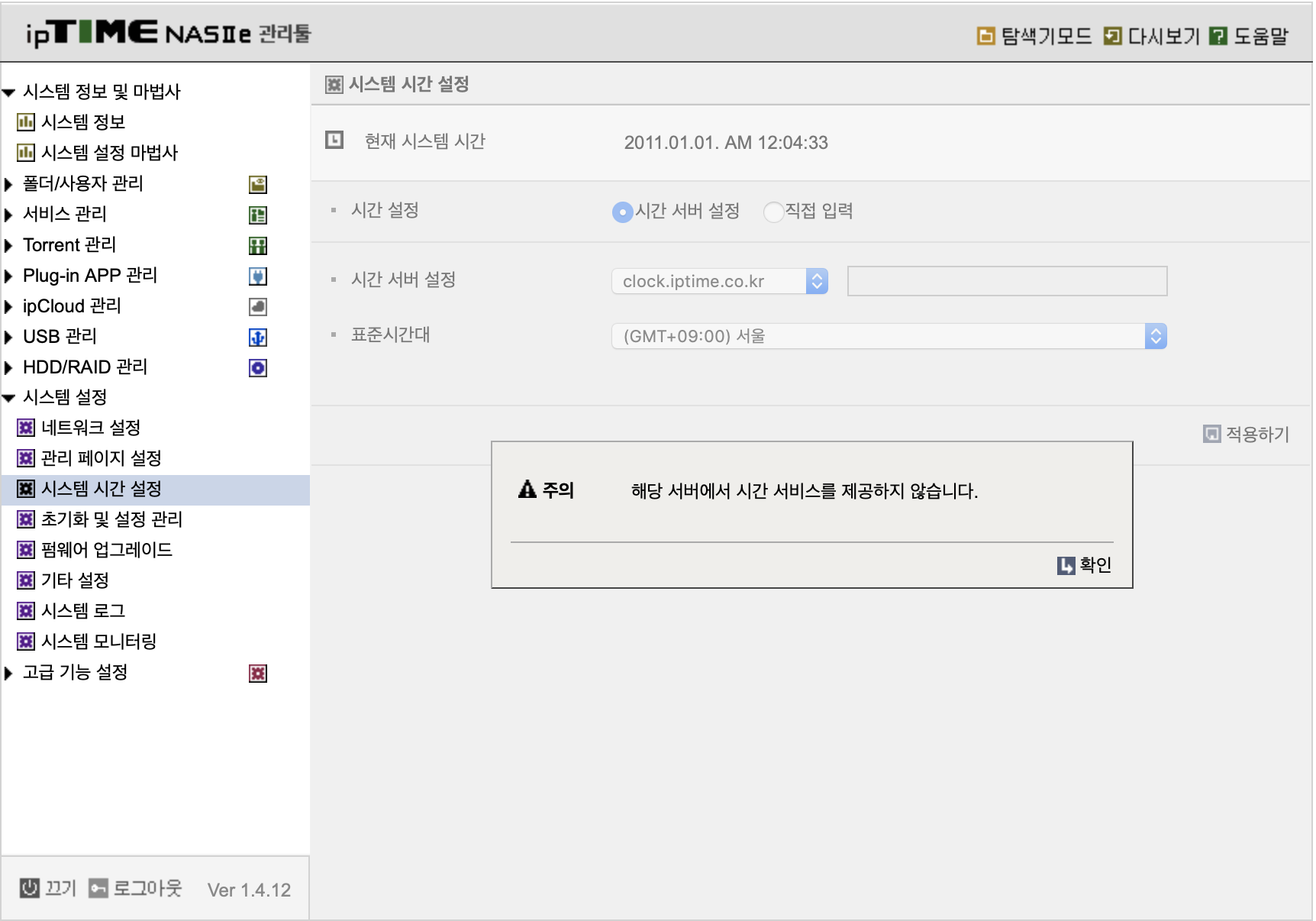The image size is (1316, 921).
Task: Open the clock.iptime.co.kr time server dropdown
Action: tap(720, 281)
